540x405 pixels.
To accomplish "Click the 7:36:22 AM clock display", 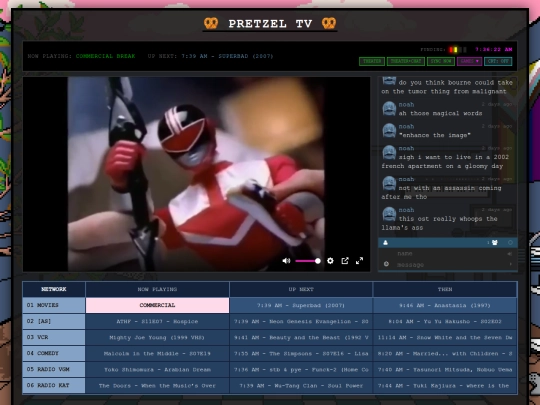I will point(494,49).
